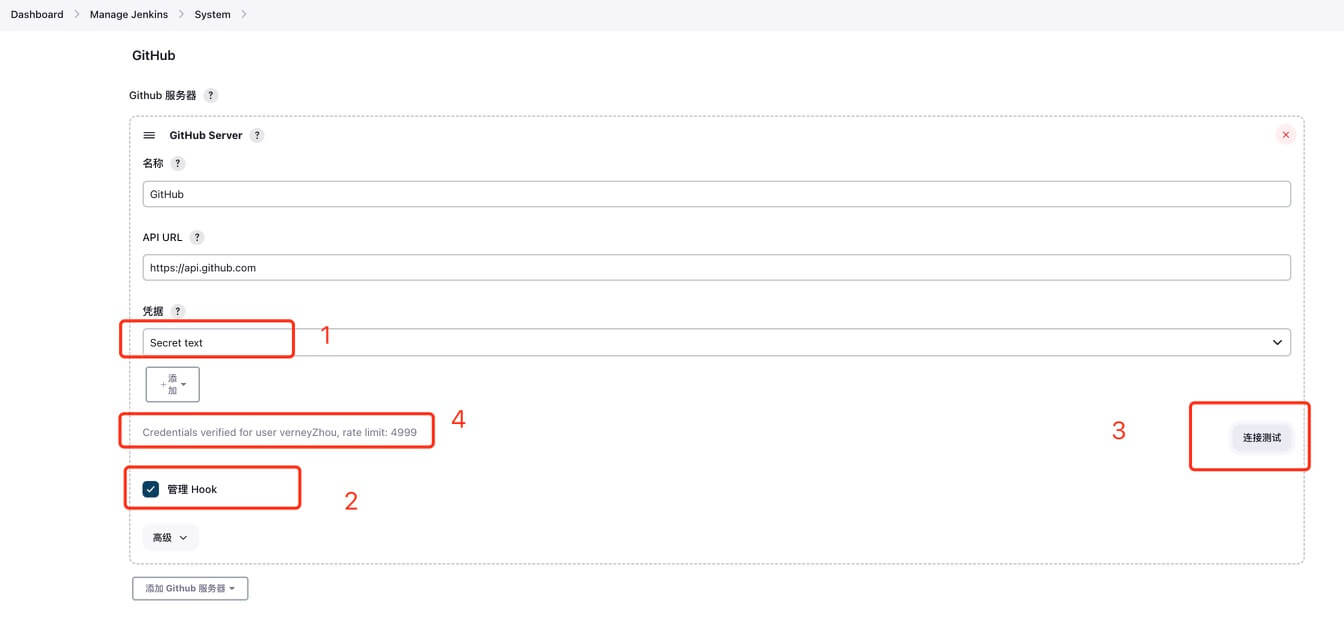The image size is (1344, 636).
Task: Open the Secret text credentials dropdown
Action: [x=716, y=342]
